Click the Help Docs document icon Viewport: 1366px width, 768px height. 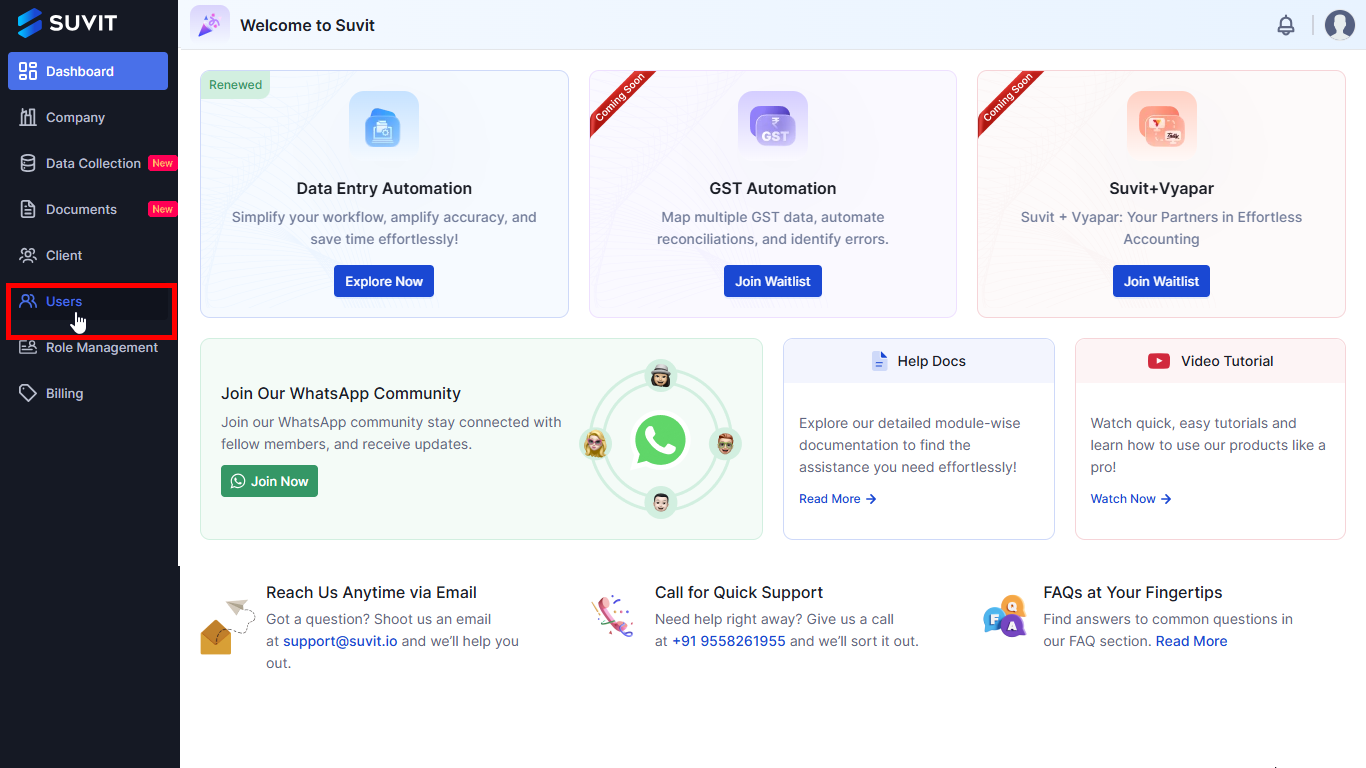(880, 361)
